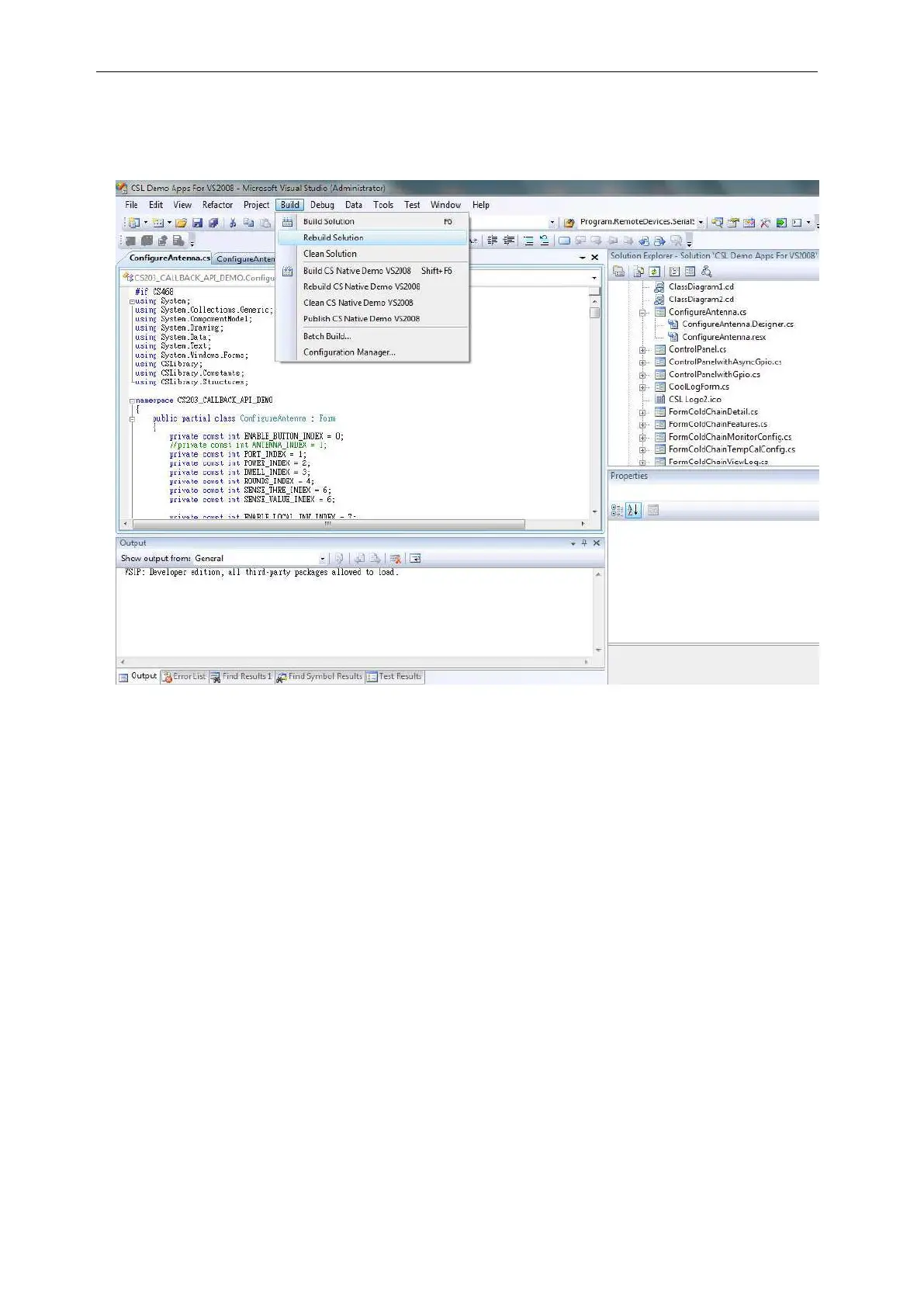924x1307 pixels.
Task: Click Properties Categorized view icon
Action: 617,510
